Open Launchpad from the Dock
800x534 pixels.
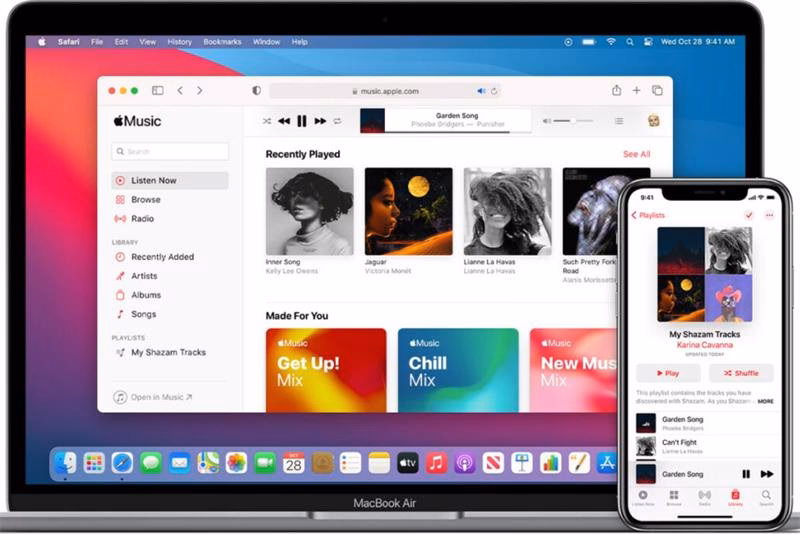(93, 463)
